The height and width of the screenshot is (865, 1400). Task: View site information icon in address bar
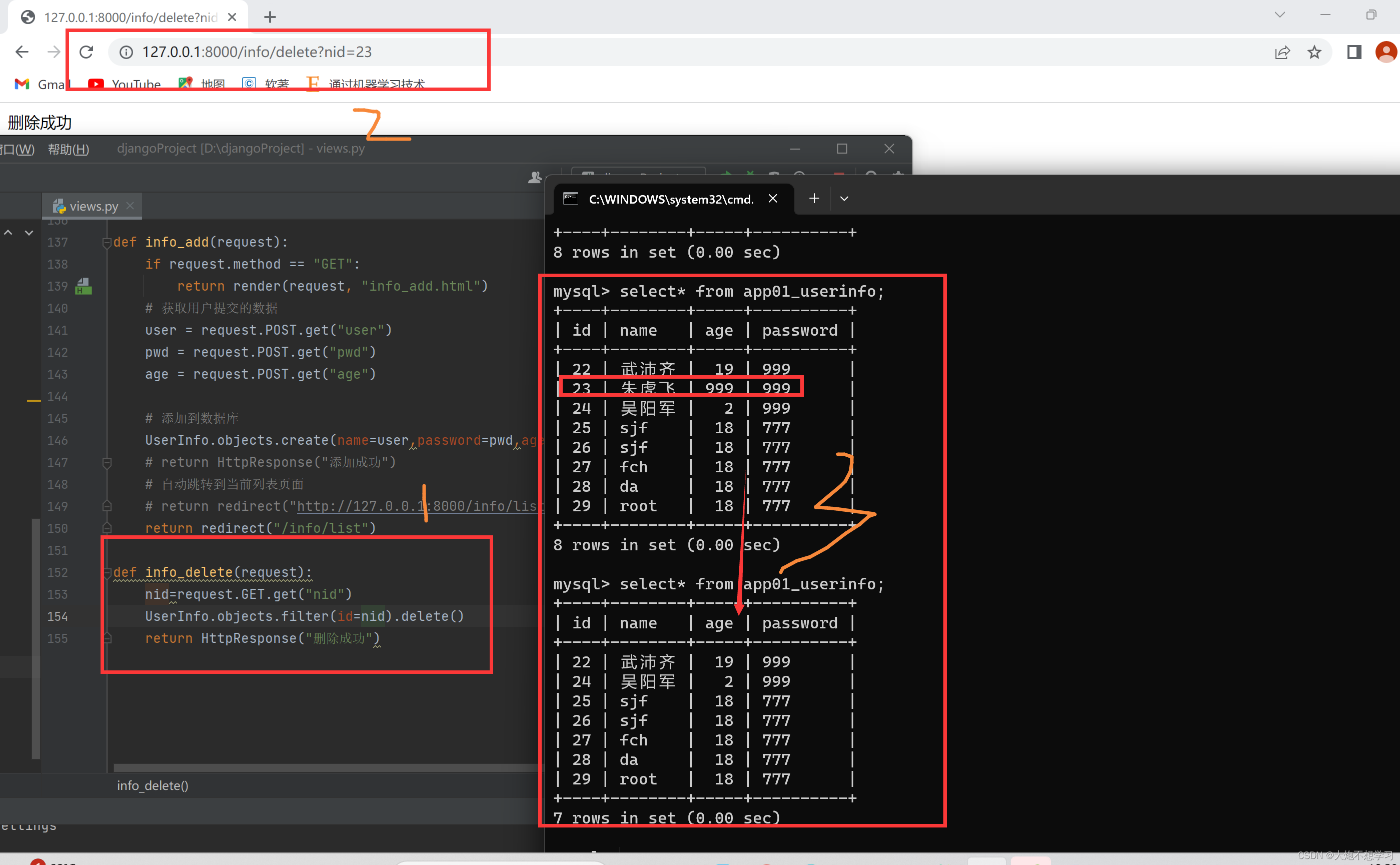coord(126,52)
